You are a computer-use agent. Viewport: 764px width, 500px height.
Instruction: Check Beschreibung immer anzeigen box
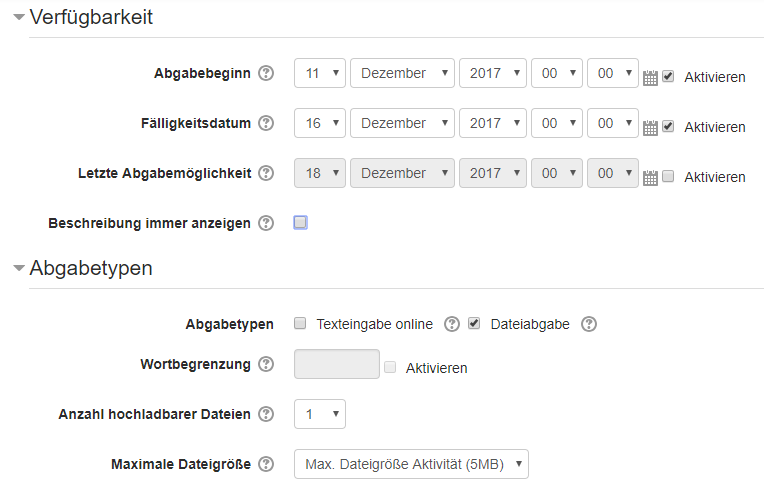[300, 223]
